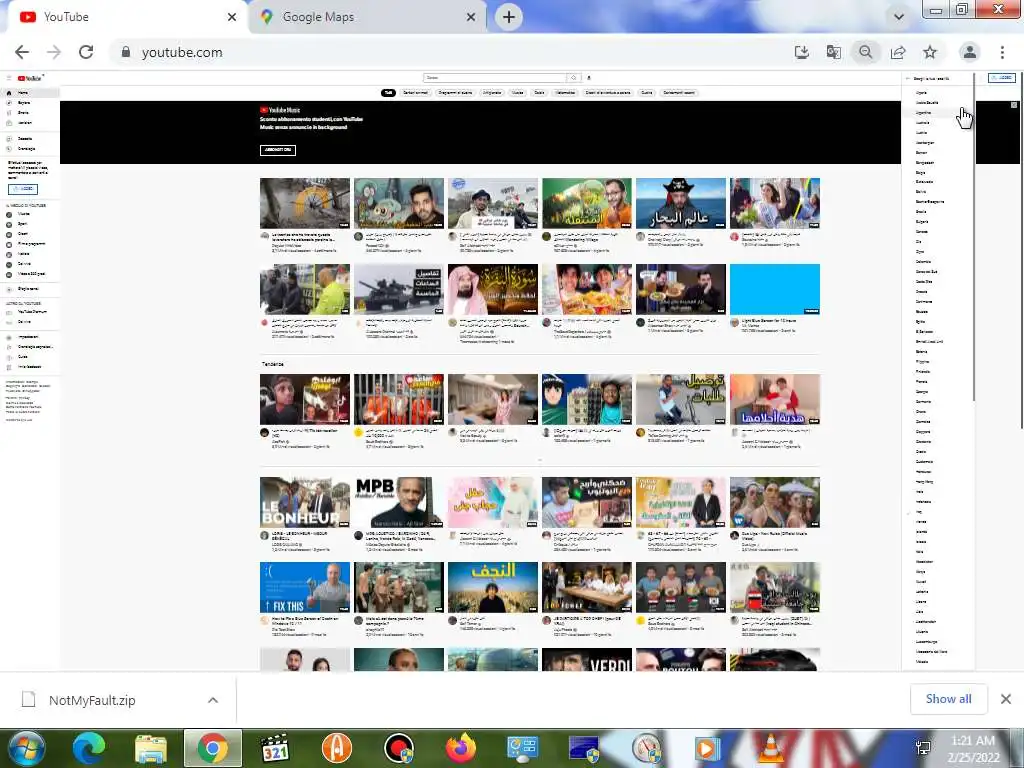The width and height of the screenshot is (1024, 768).
Task: Click the sidebar Accedi sign-in button
Action: [23, 189]
